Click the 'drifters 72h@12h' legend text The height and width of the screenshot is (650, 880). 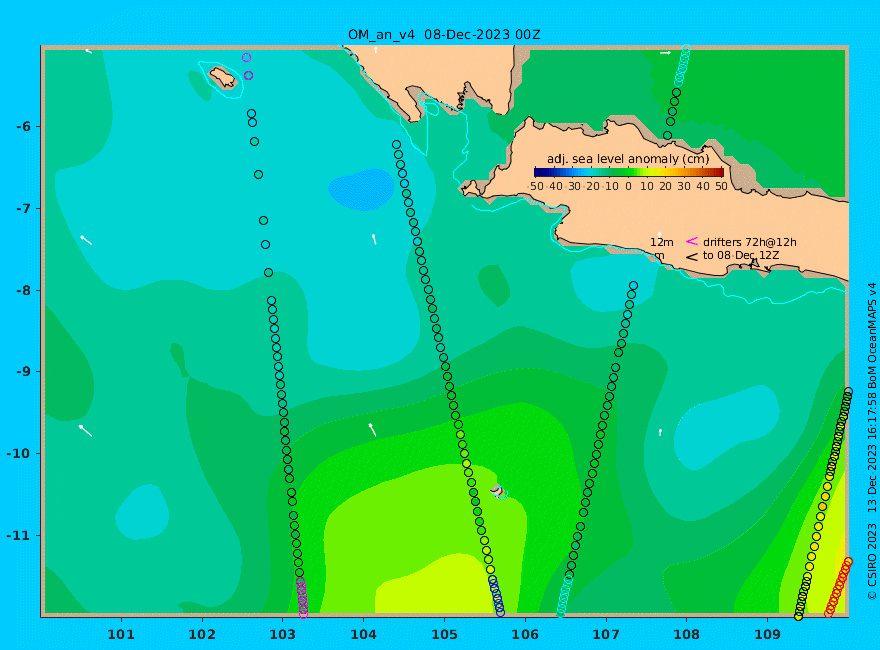tap(750, 242)
